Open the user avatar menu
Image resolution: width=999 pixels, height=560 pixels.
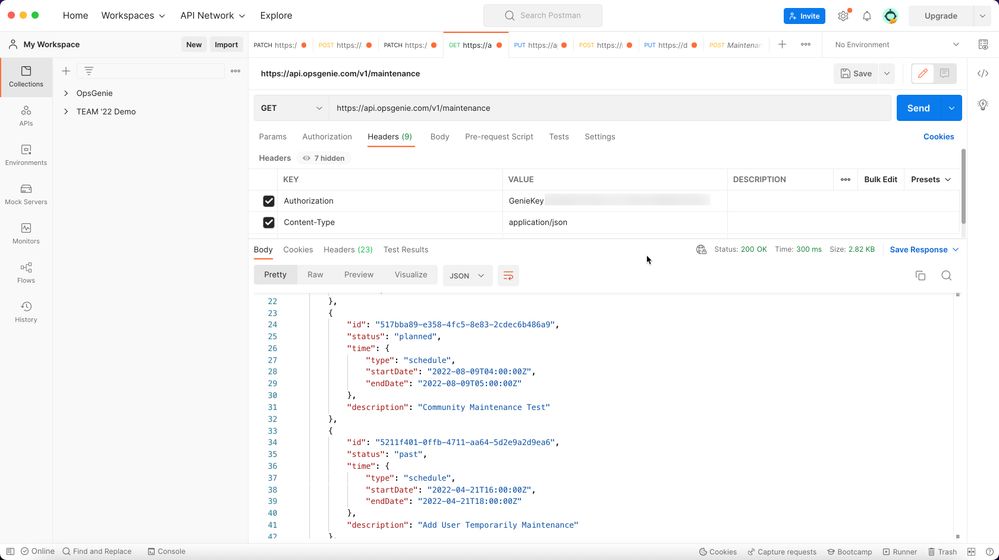click(x=890, y=16)
